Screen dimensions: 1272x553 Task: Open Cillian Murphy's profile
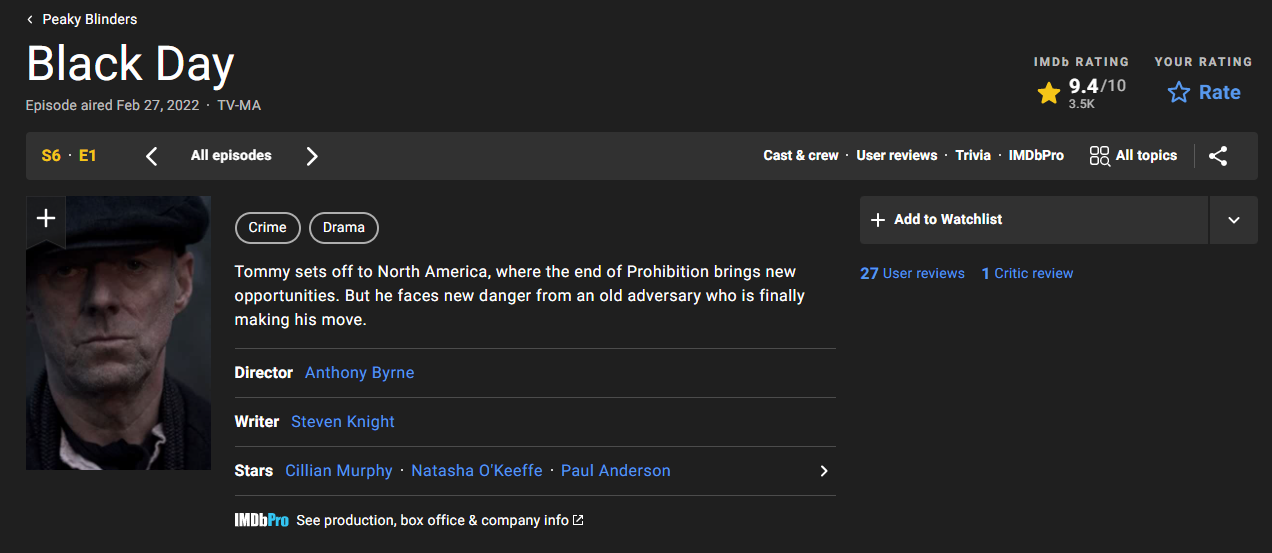[339, 471]
